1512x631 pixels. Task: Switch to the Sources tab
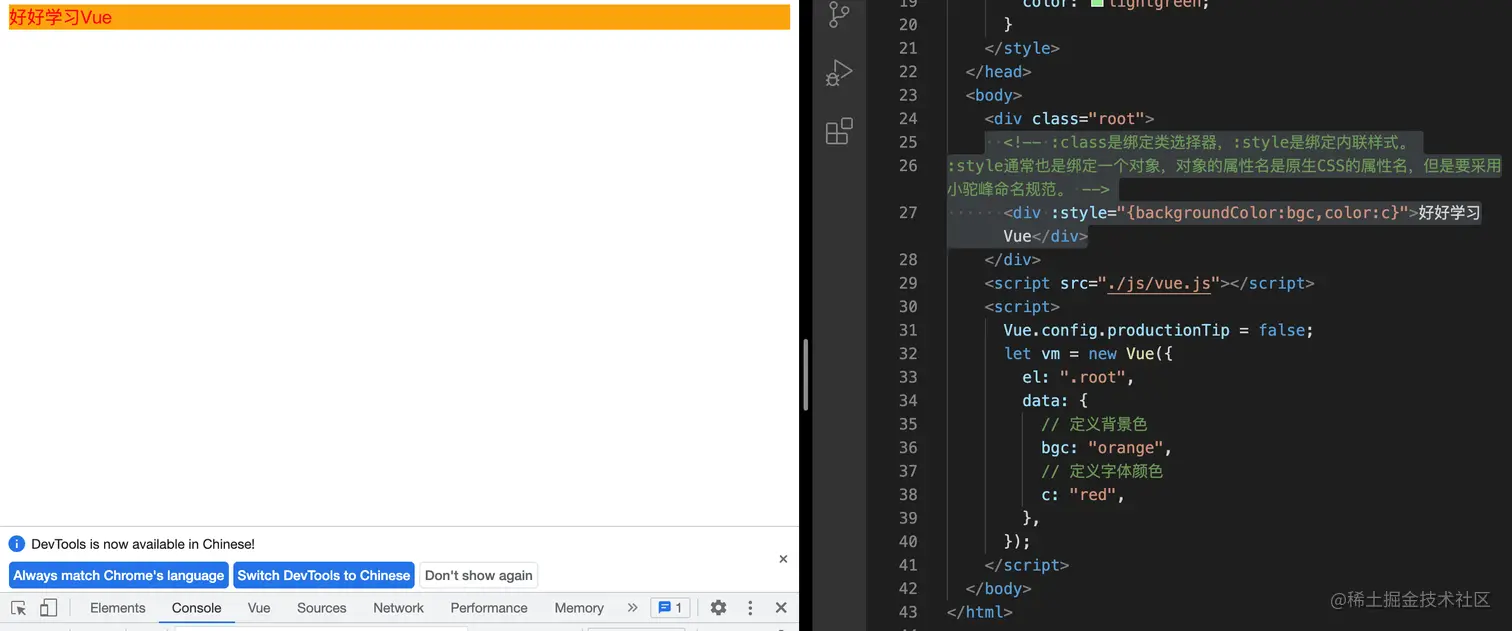(321, 608)
